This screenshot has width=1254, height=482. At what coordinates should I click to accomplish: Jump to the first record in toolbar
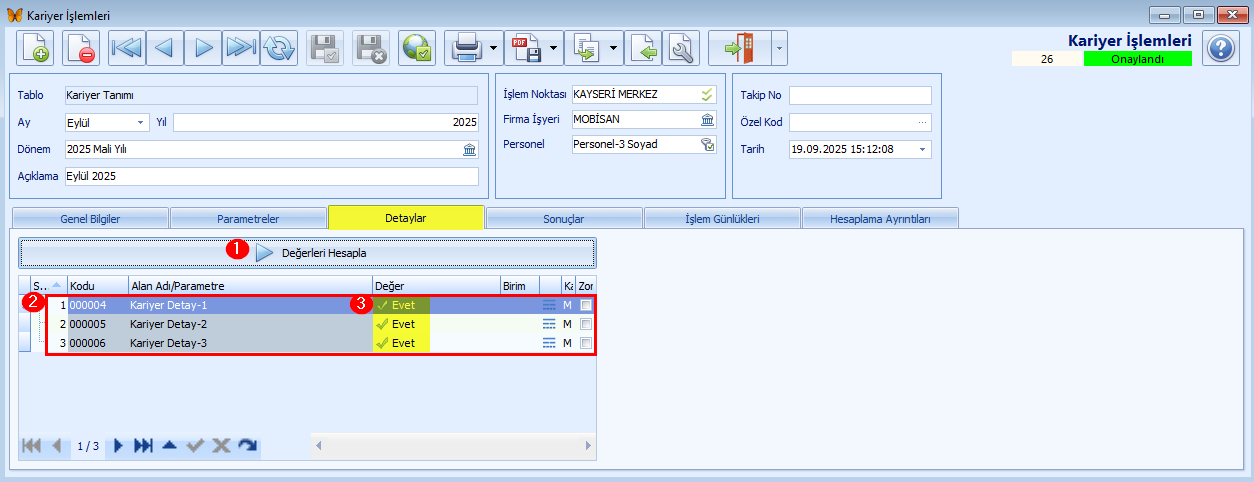[x=126, y=48]
